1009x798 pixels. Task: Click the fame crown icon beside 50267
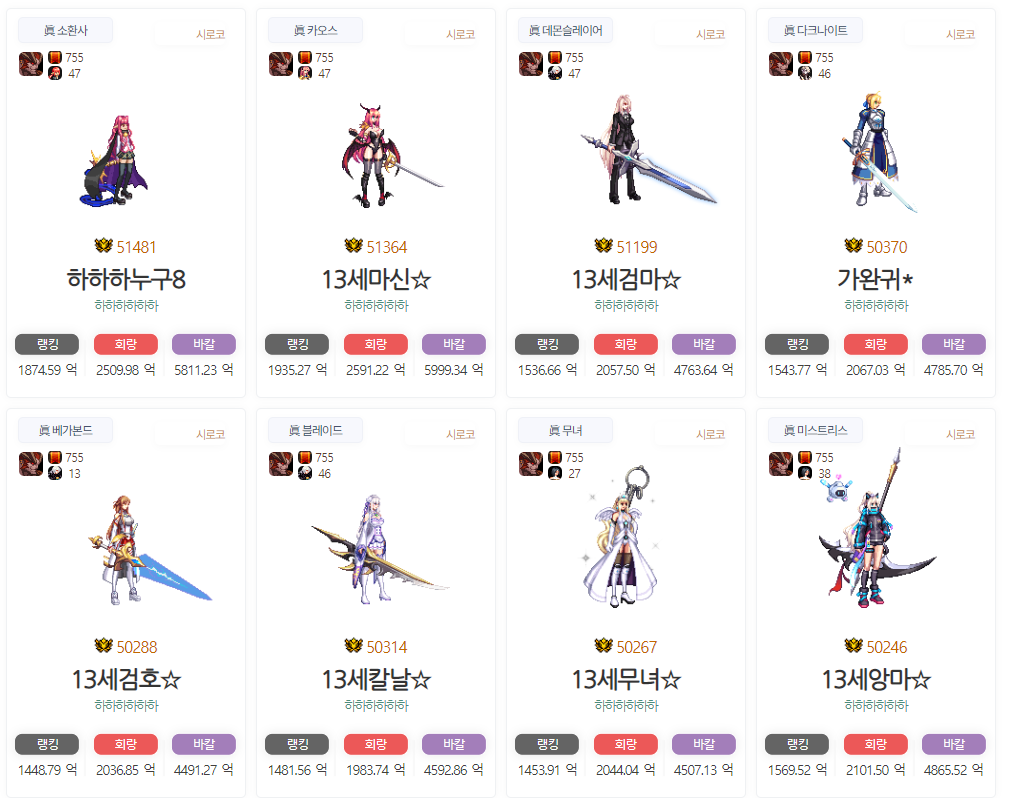point(604,645)
